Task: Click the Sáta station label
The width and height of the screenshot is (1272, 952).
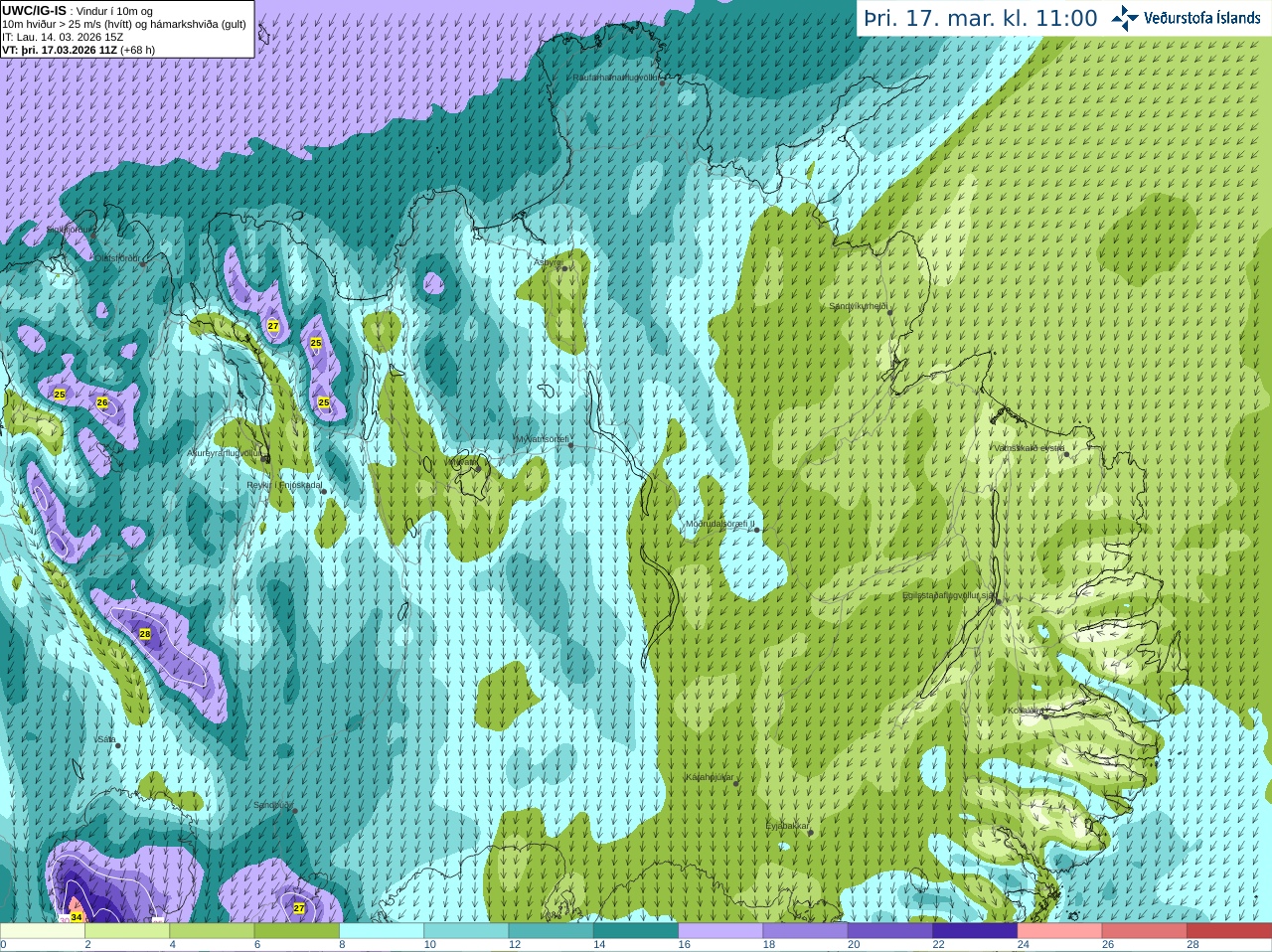Action: [x=105, y=740]
